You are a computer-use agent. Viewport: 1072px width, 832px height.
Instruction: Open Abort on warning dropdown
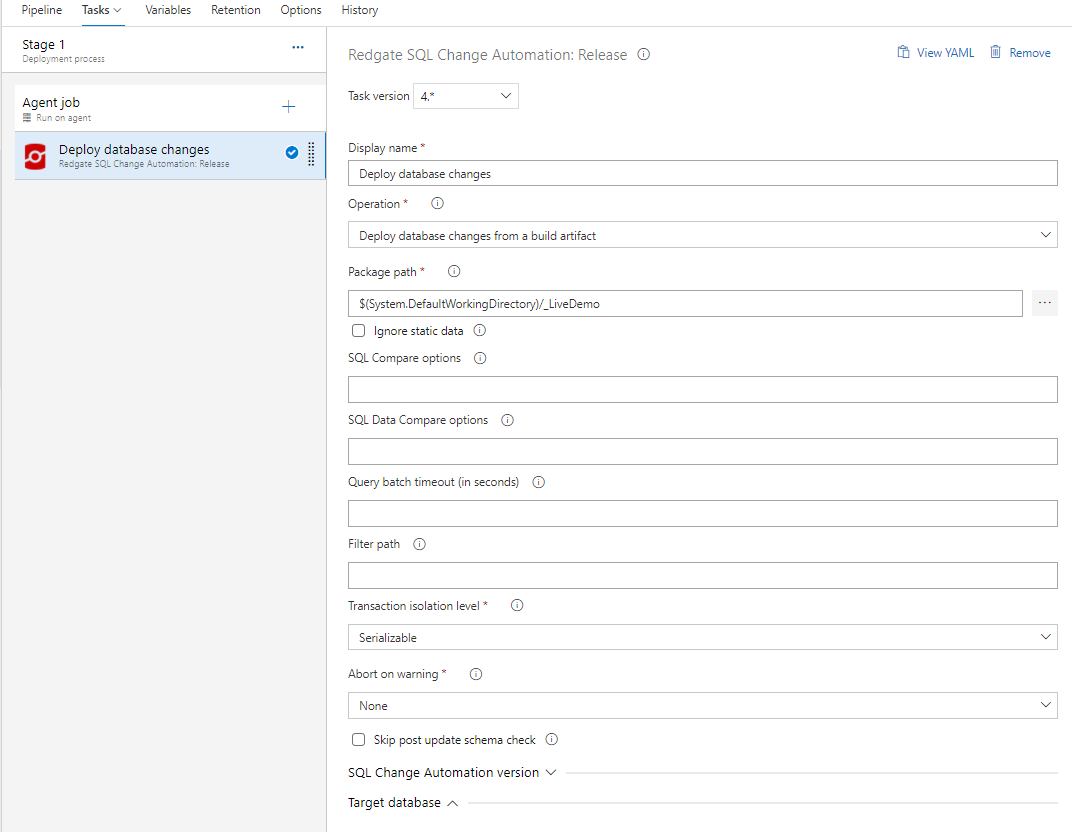point(703,706)
